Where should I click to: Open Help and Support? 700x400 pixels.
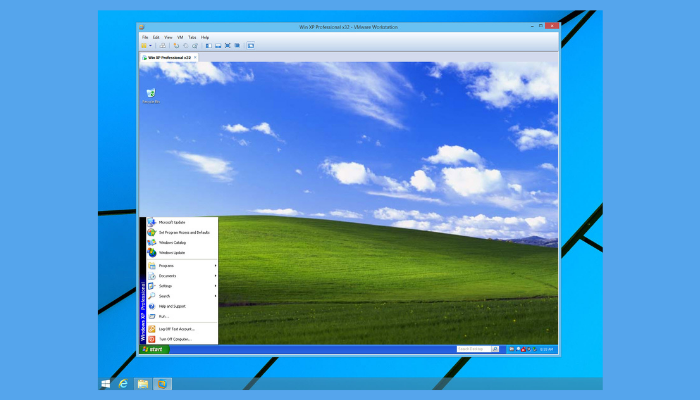point(182,306)
